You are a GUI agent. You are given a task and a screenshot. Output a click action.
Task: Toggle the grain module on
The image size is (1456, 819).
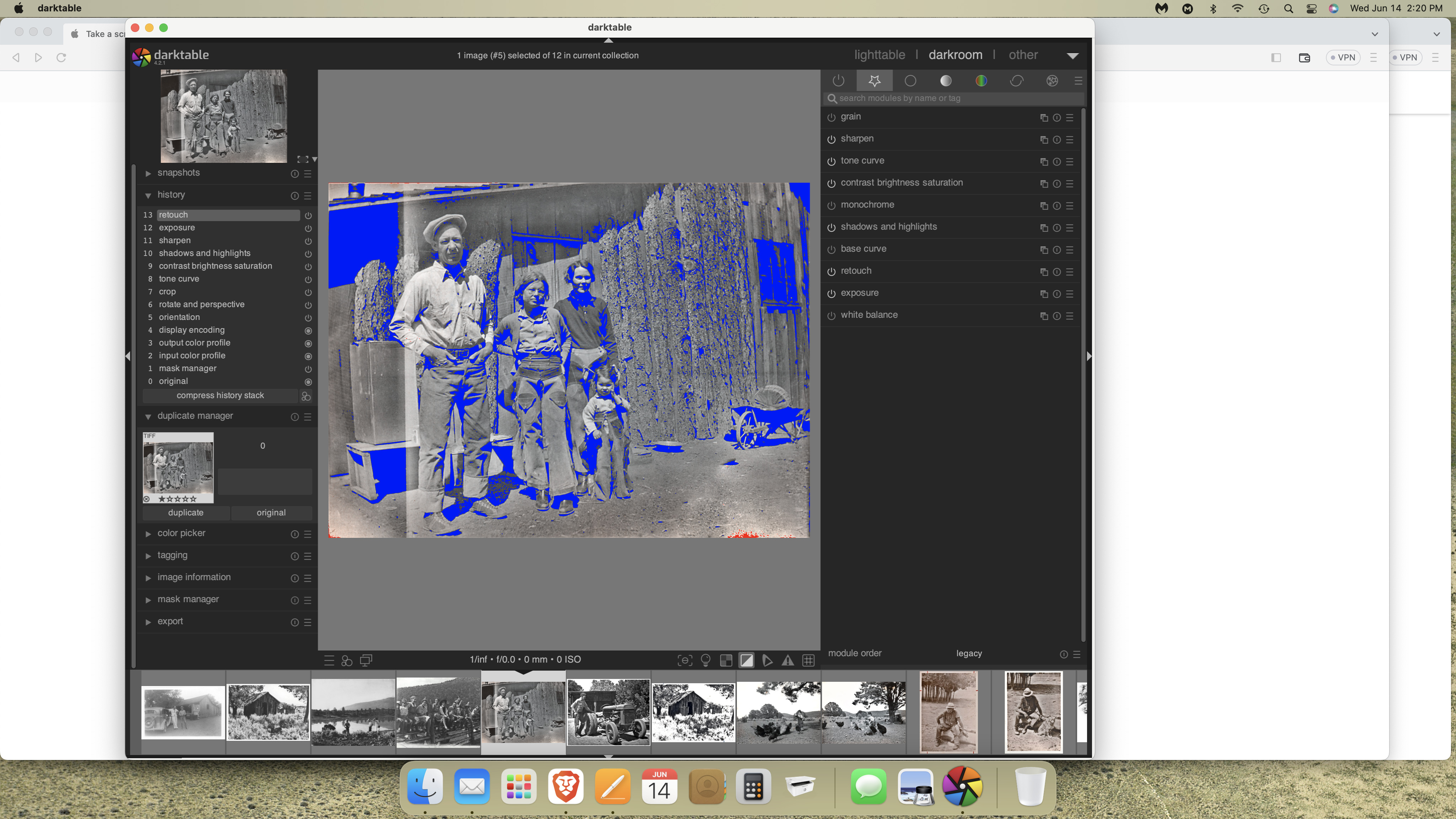click(x=831, y=117)
